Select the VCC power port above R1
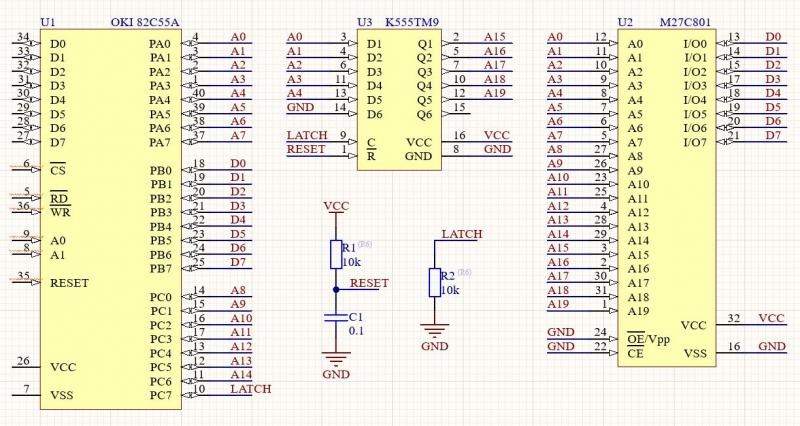This screenshot has width=800, height=426. (x=337, y=207)
